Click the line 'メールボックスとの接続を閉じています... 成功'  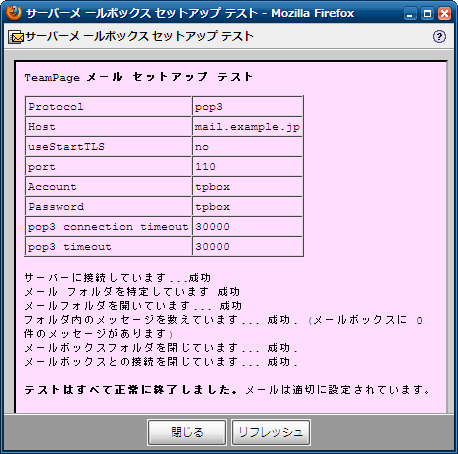point(161,362)
